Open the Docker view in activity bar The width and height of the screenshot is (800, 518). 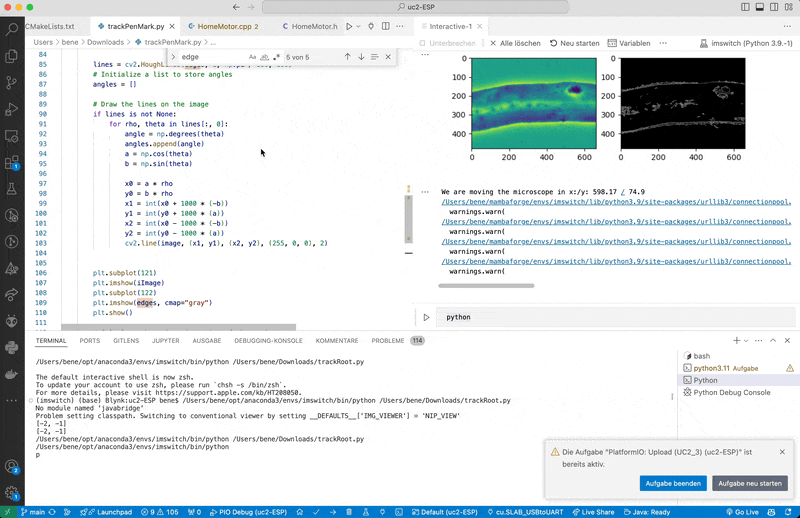click(12, 374)
